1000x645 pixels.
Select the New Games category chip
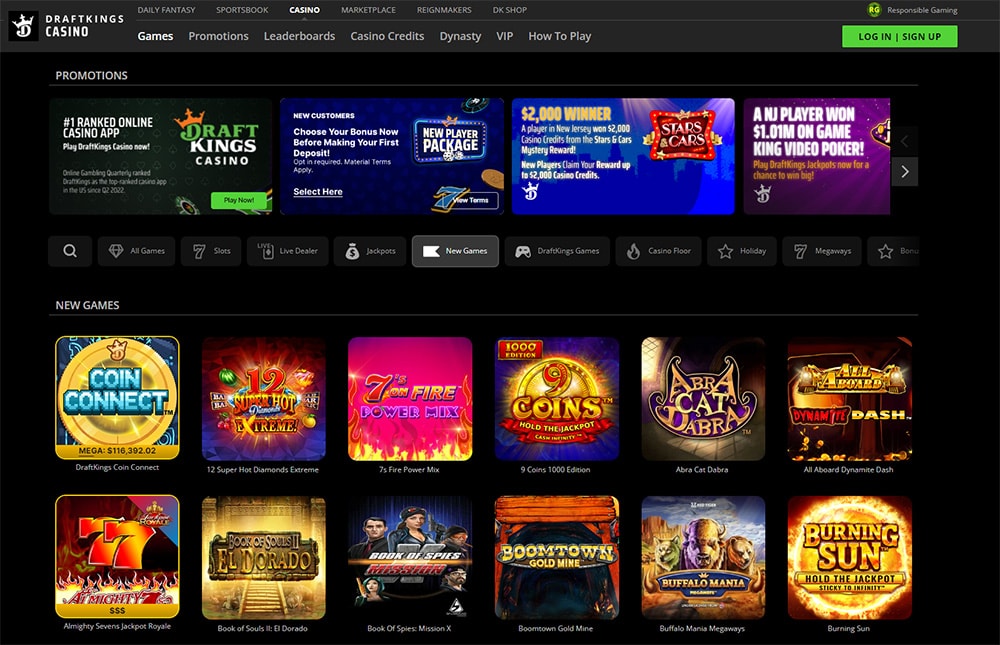455,251
